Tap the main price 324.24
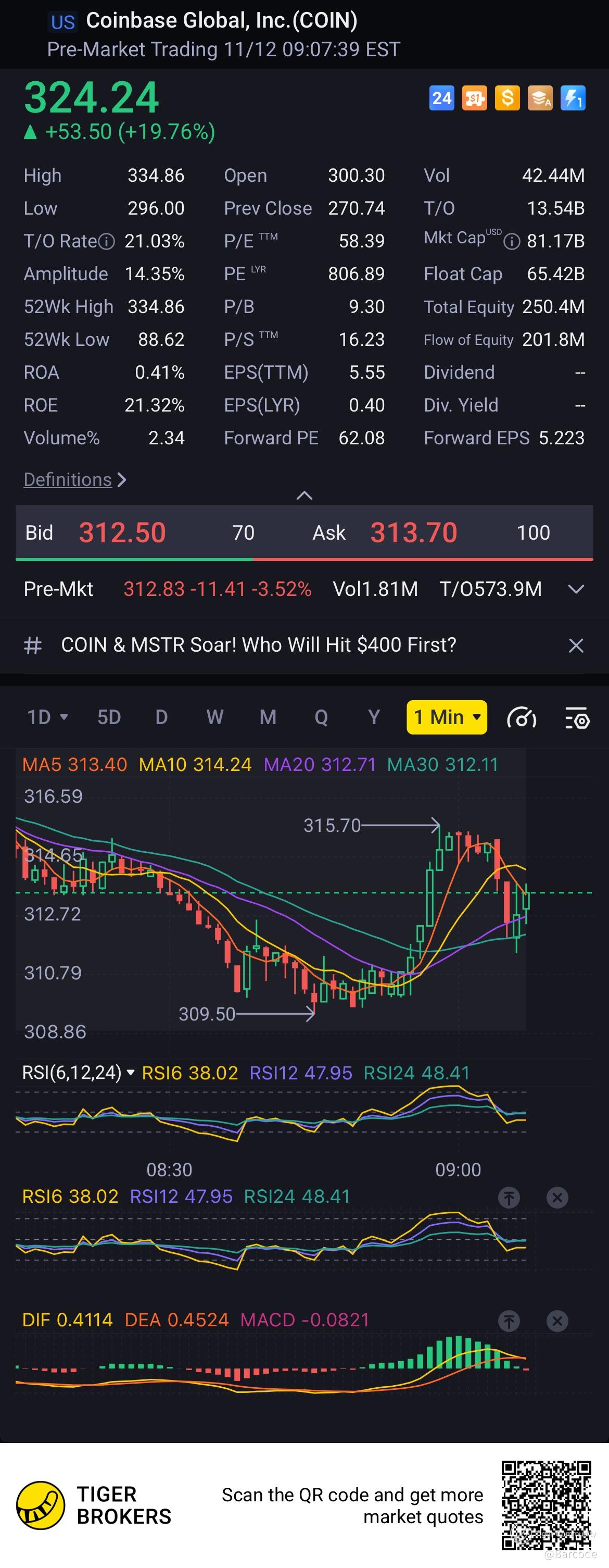 pyautogui.click(x=91, y=97)
